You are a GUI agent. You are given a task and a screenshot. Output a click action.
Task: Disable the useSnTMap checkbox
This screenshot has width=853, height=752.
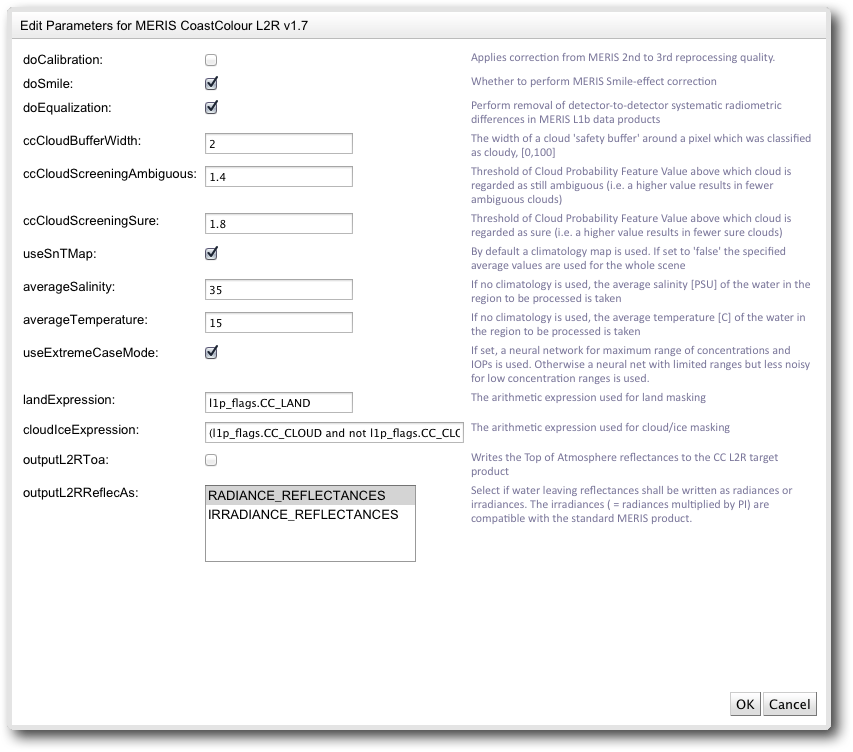(211, 254)
